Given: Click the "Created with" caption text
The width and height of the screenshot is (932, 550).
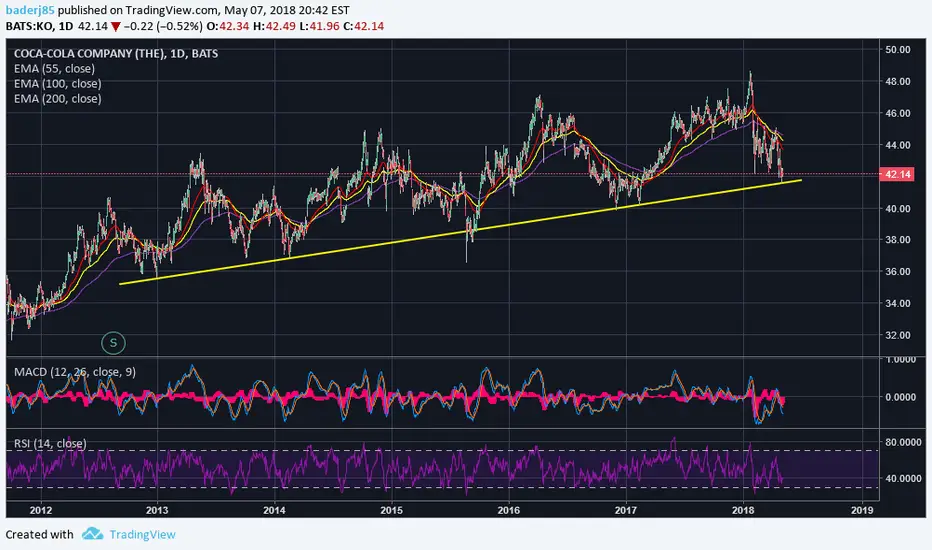Looking at the screenshot, I should coord(39,535).
